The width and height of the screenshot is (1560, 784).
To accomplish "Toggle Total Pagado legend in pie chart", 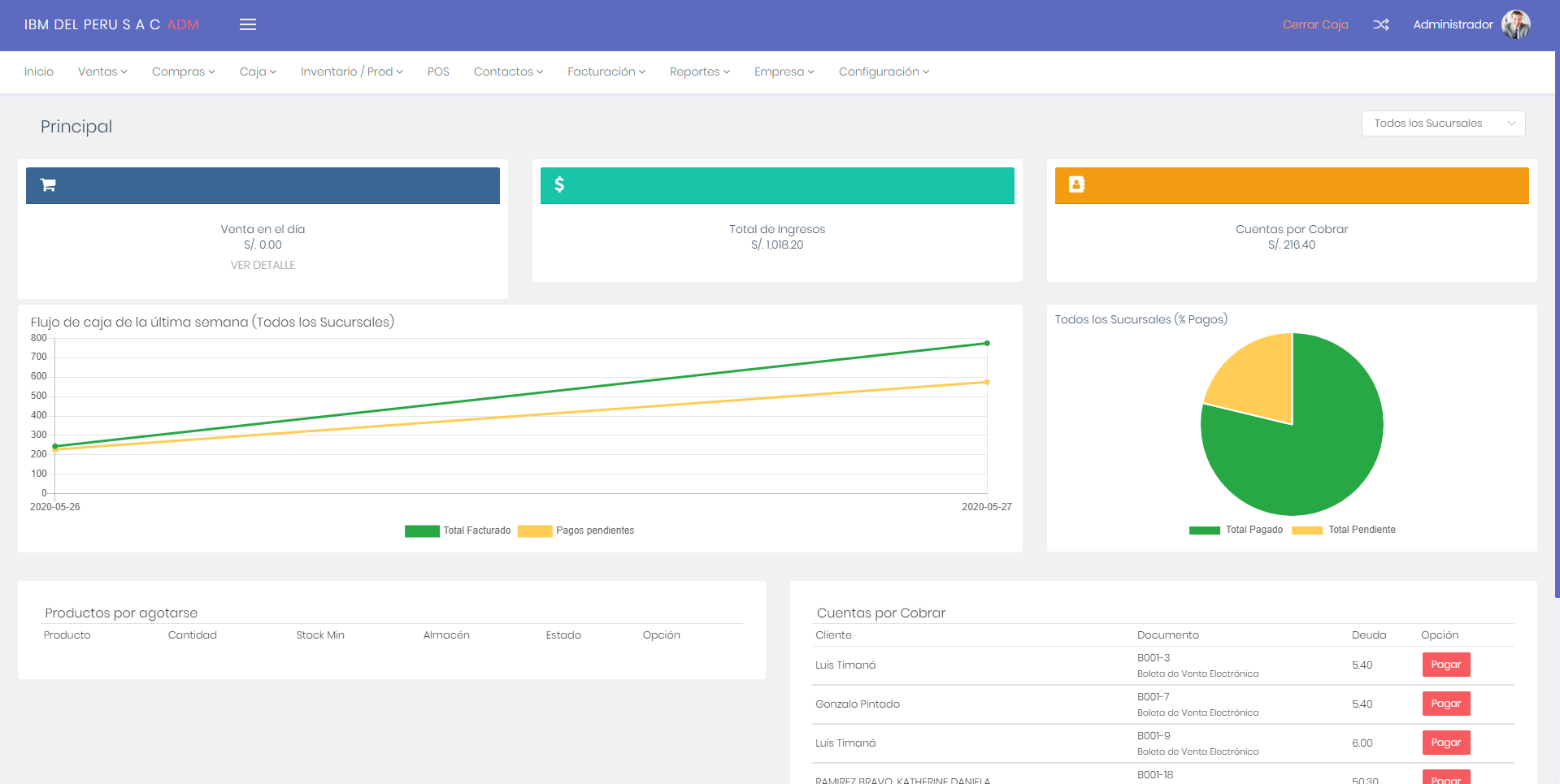I will (1236, 530).
